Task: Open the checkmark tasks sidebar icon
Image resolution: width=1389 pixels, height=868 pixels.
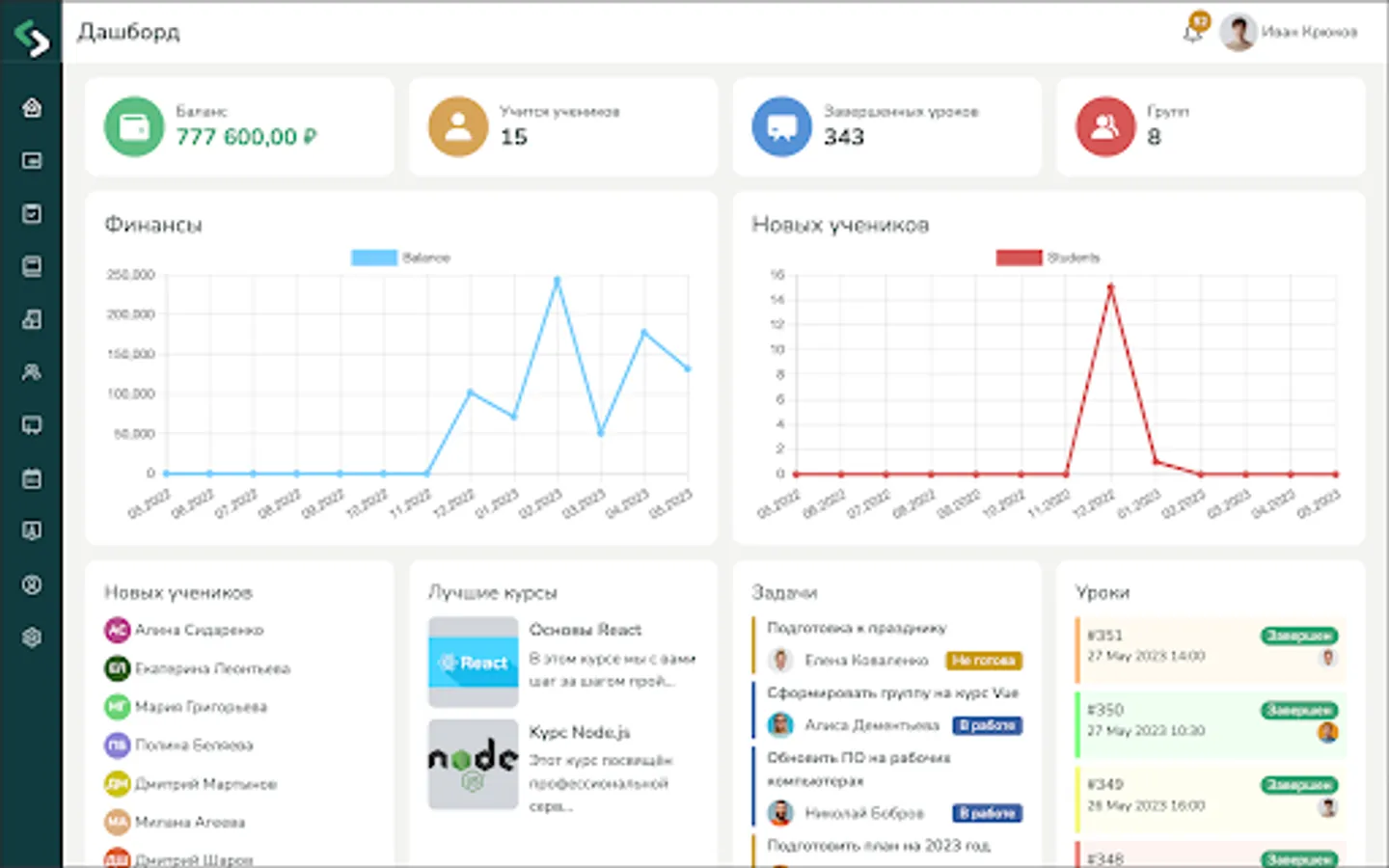Action: [x=32, y=213]
